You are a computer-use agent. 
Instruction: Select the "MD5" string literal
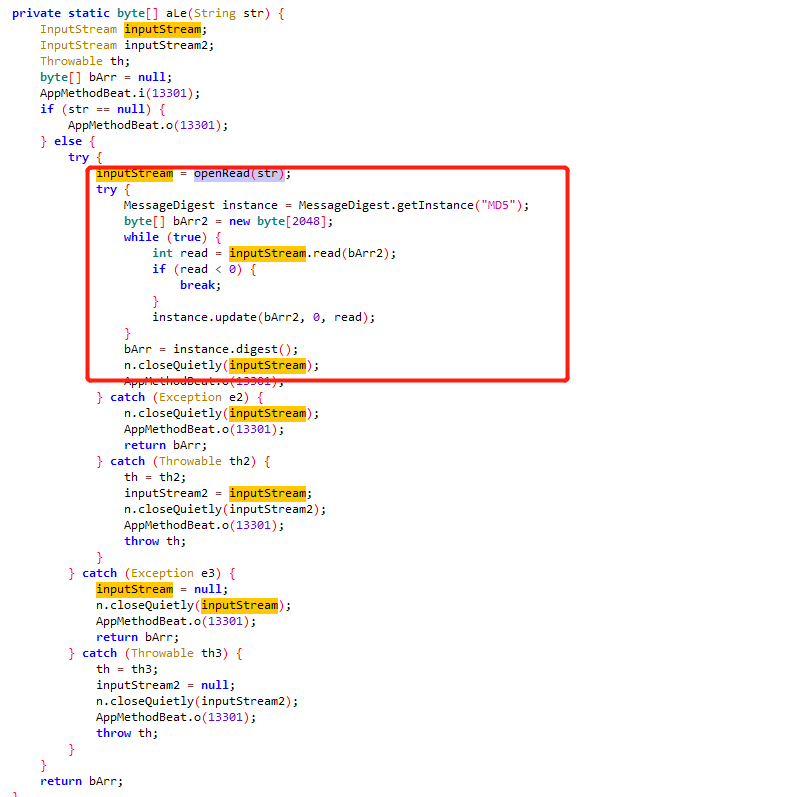tap(502, 205)
